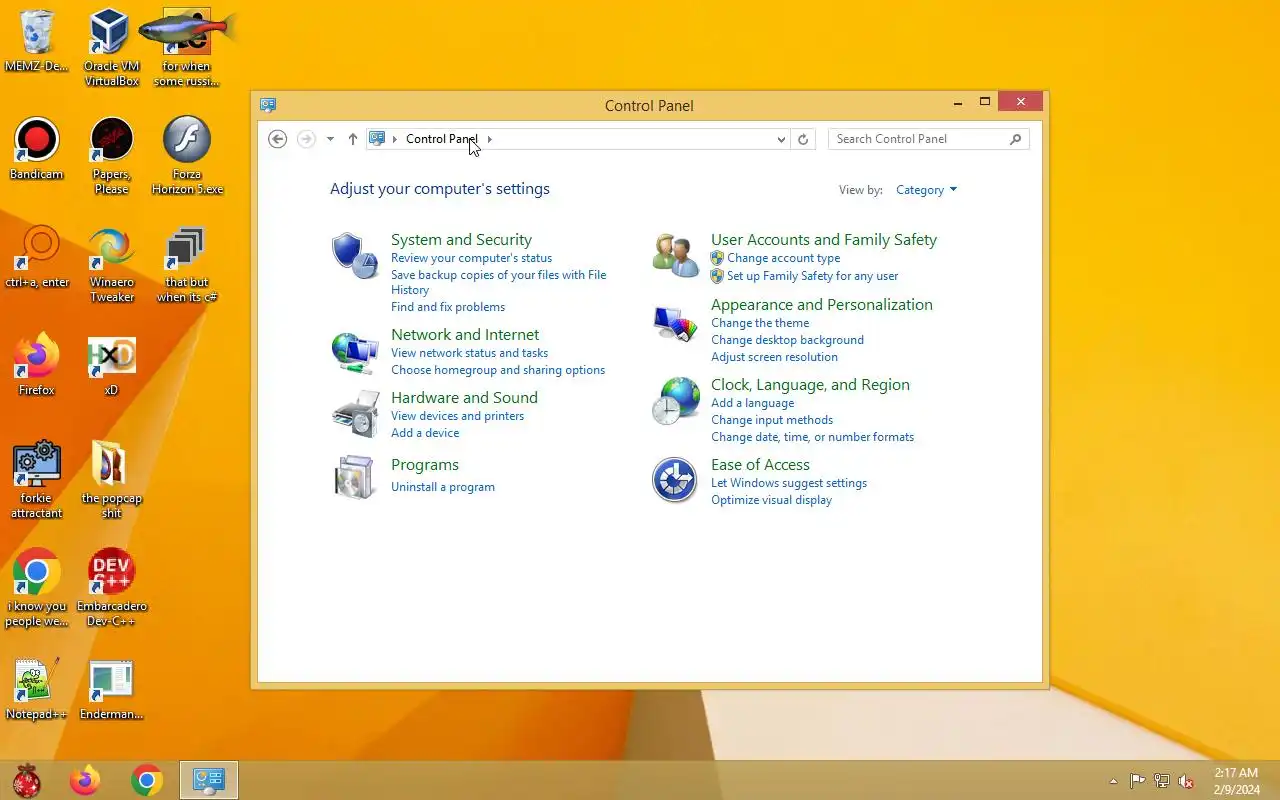1280x800 pixels.
Task: Click Optimize visual display link
Action: (x=771, y=500)
